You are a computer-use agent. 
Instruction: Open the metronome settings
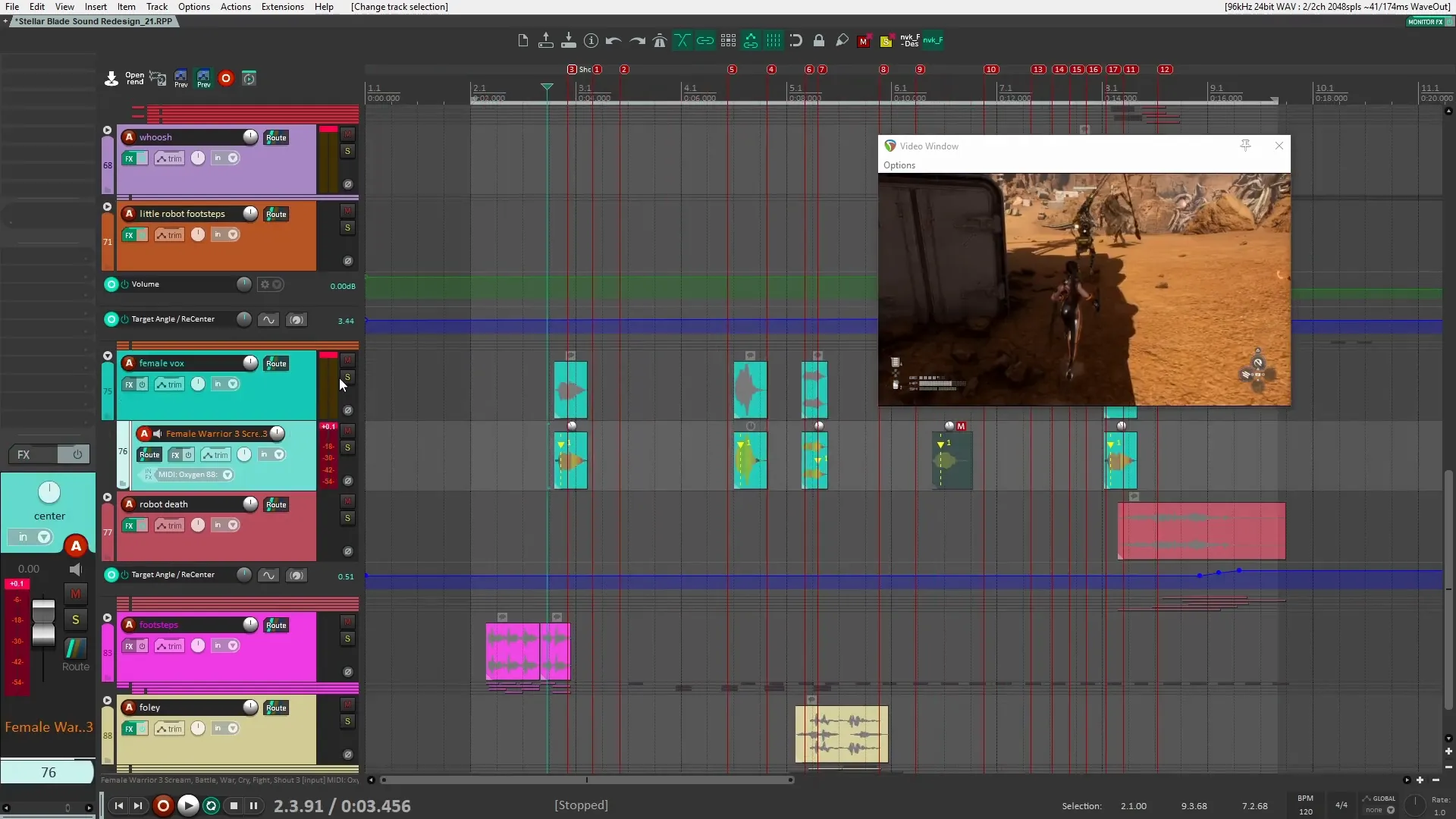pos(659,40)
